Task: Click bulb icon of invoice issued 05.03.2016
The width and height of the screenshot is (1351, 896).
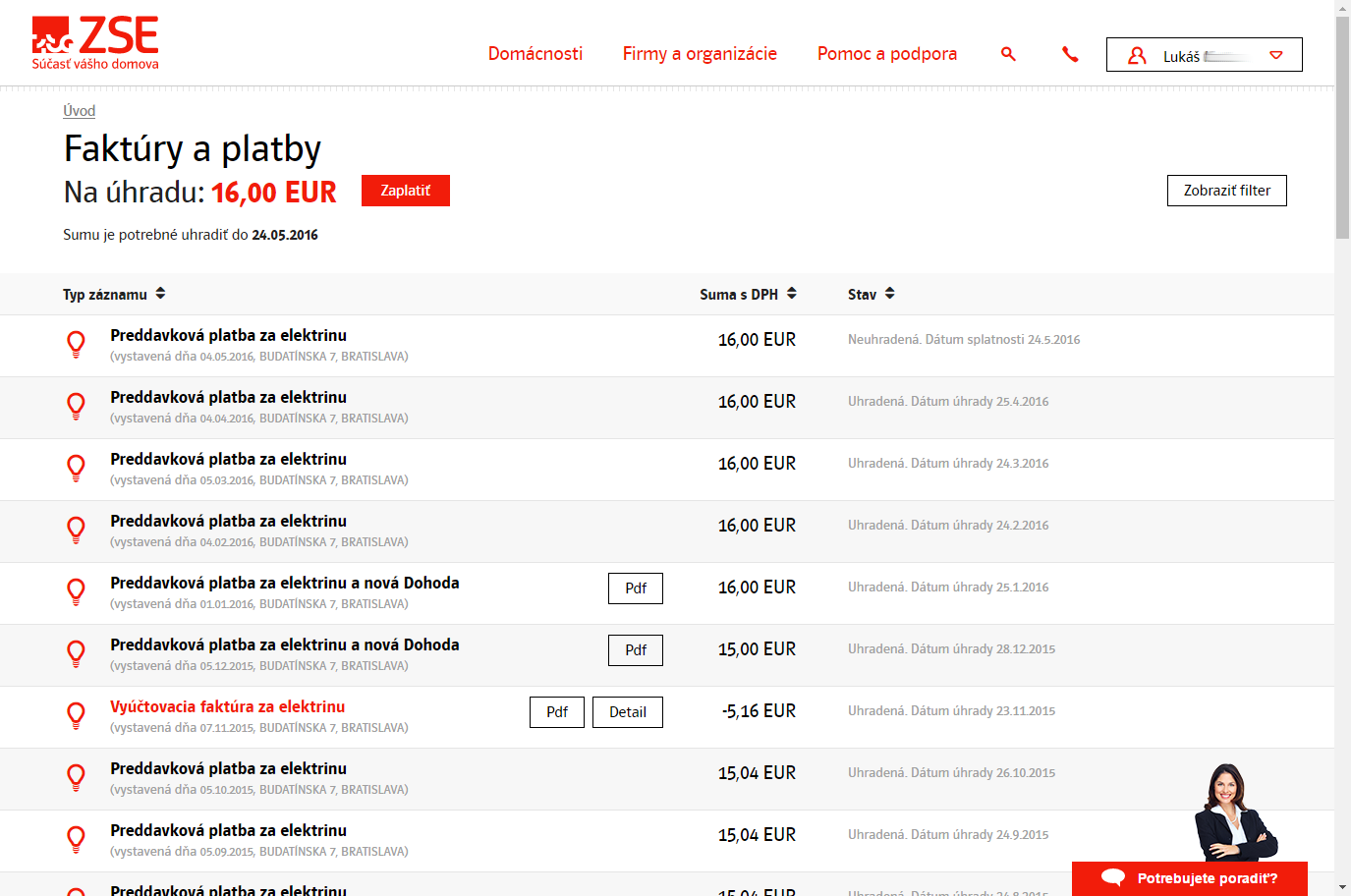Action: pyautogui.click(x=76, y=469)
